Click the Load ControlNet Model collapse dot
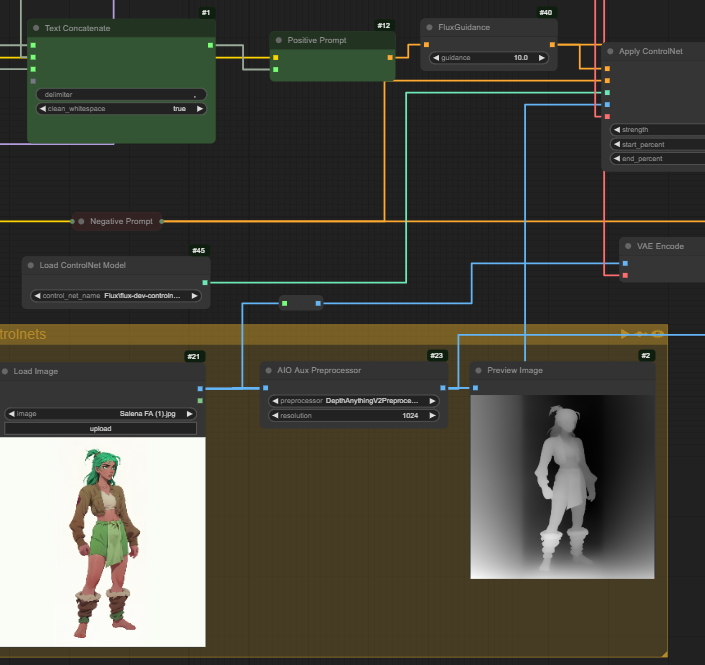 tap(31, 265)
